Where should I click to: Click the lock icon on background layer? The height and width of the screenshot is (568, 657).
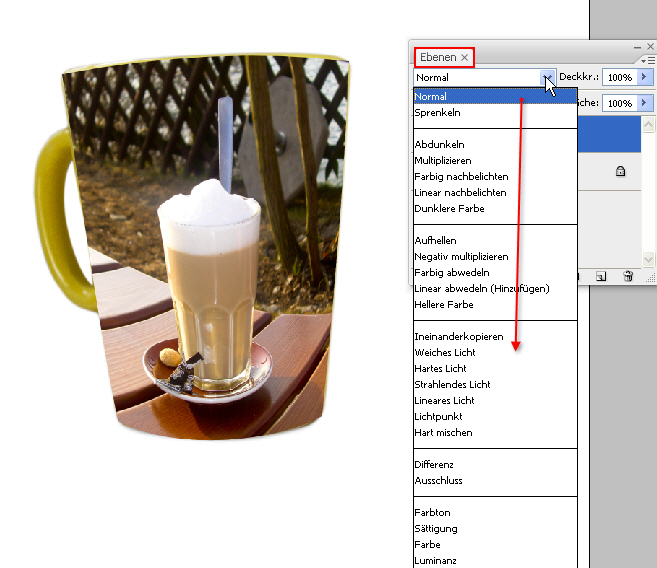click(620, 172)
